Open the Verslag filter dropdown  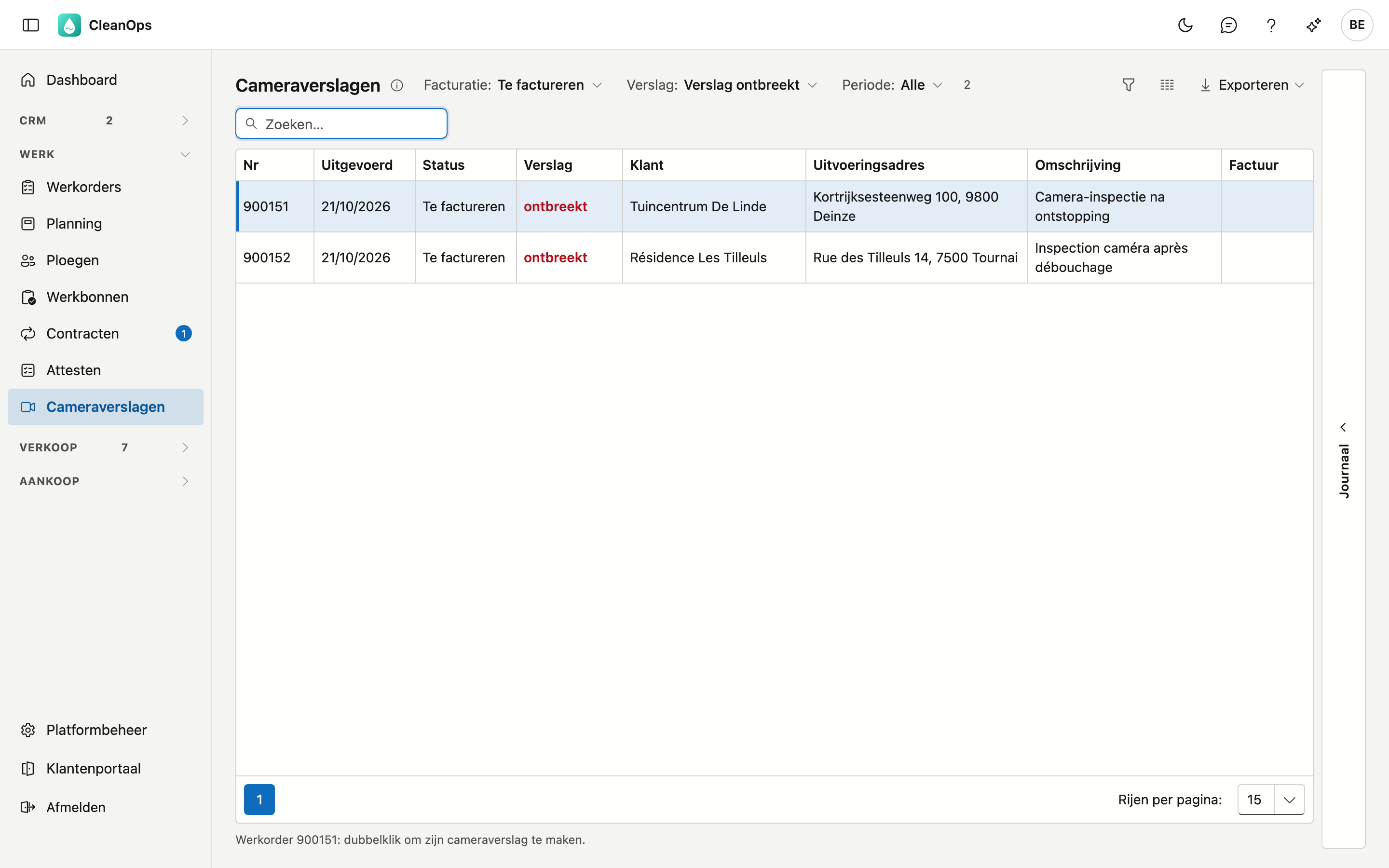coord(722,85)
